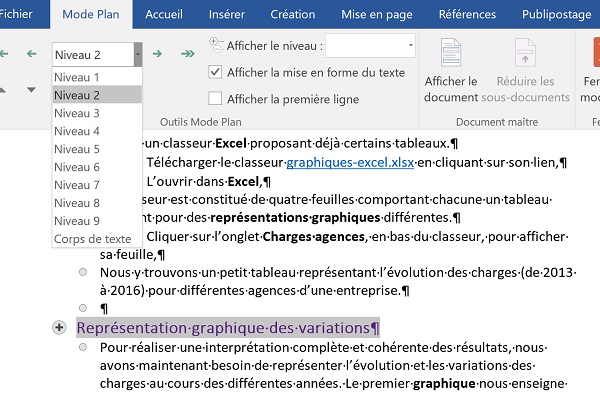The width and height of the screenshot is (600, 395).
Task: Choose Niveau 1 in the level list
Action: 97,77
